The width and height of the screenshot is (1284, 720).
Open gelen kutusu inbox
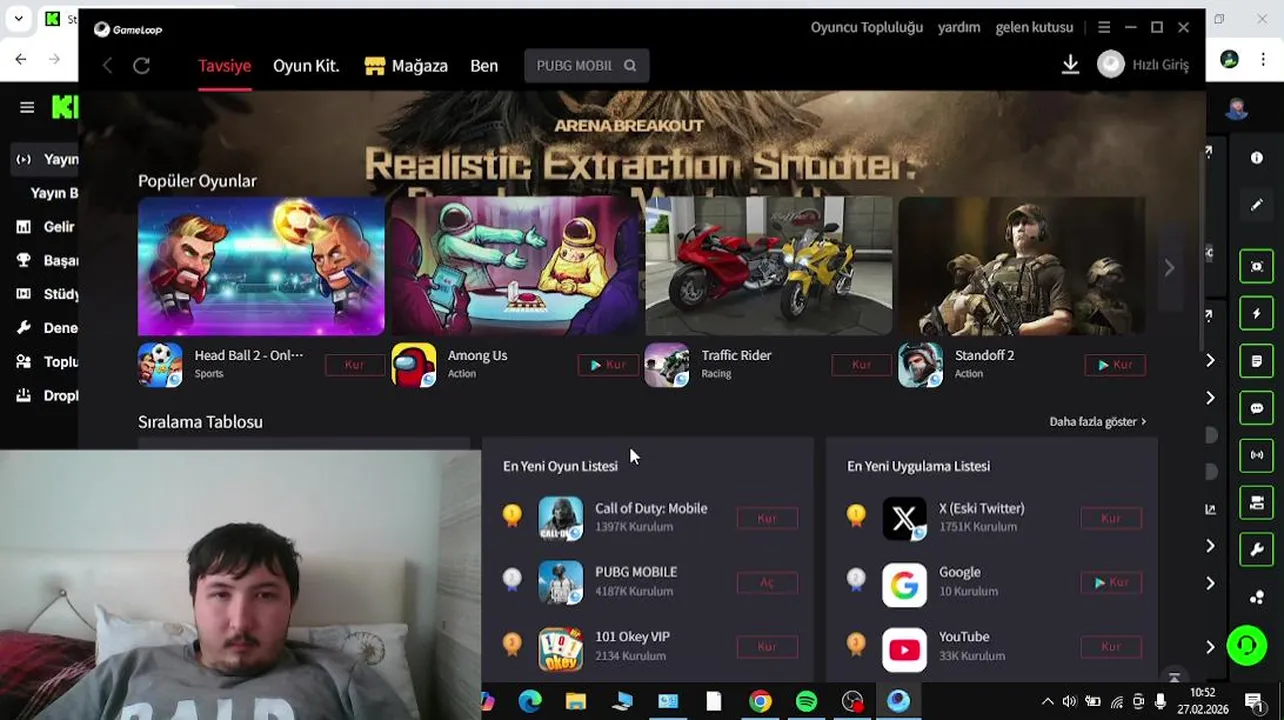(x=1034, y=28)
